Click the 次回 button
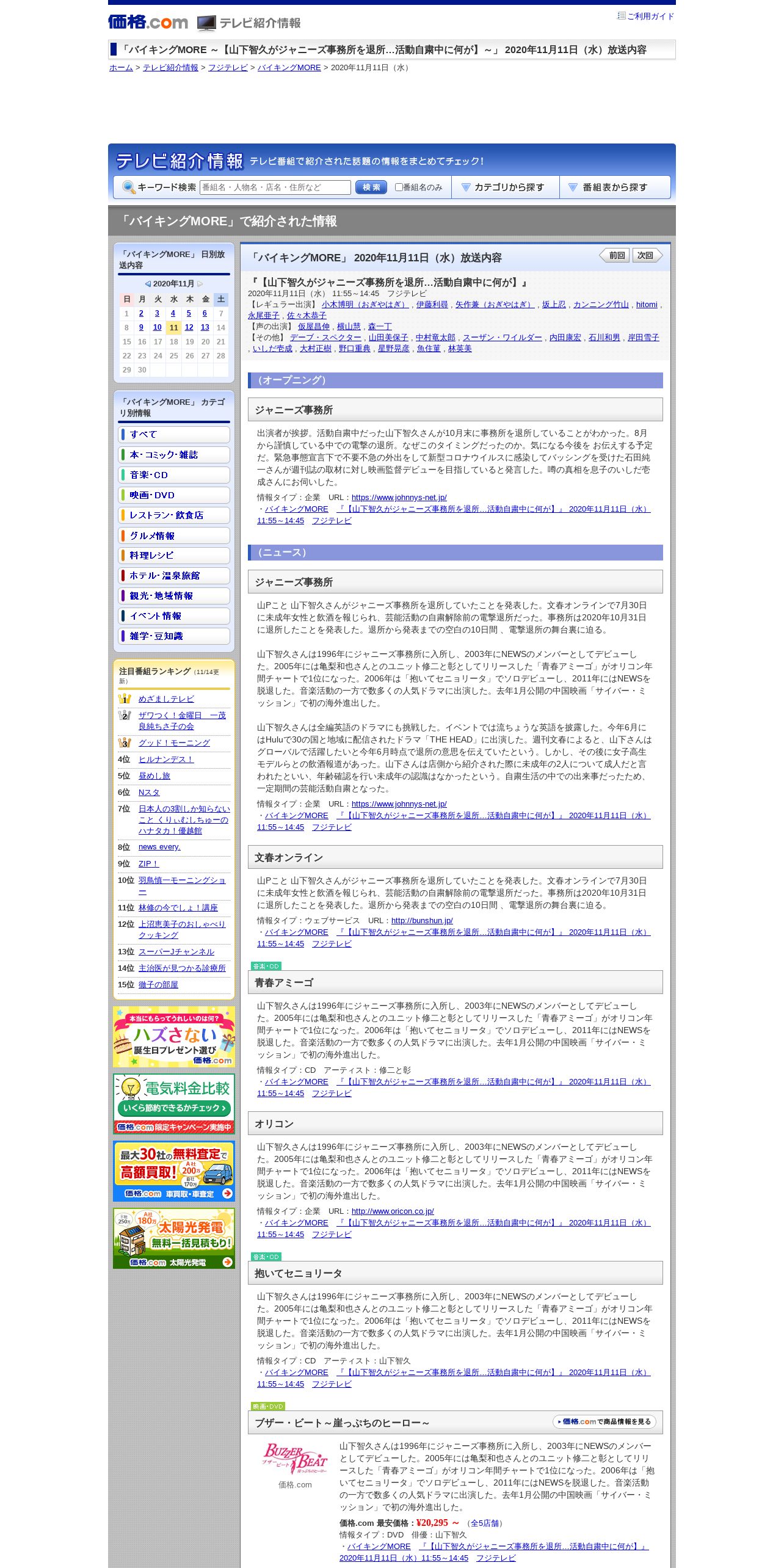This screenshot has width=784, height=1568. (x=647, y=255)
